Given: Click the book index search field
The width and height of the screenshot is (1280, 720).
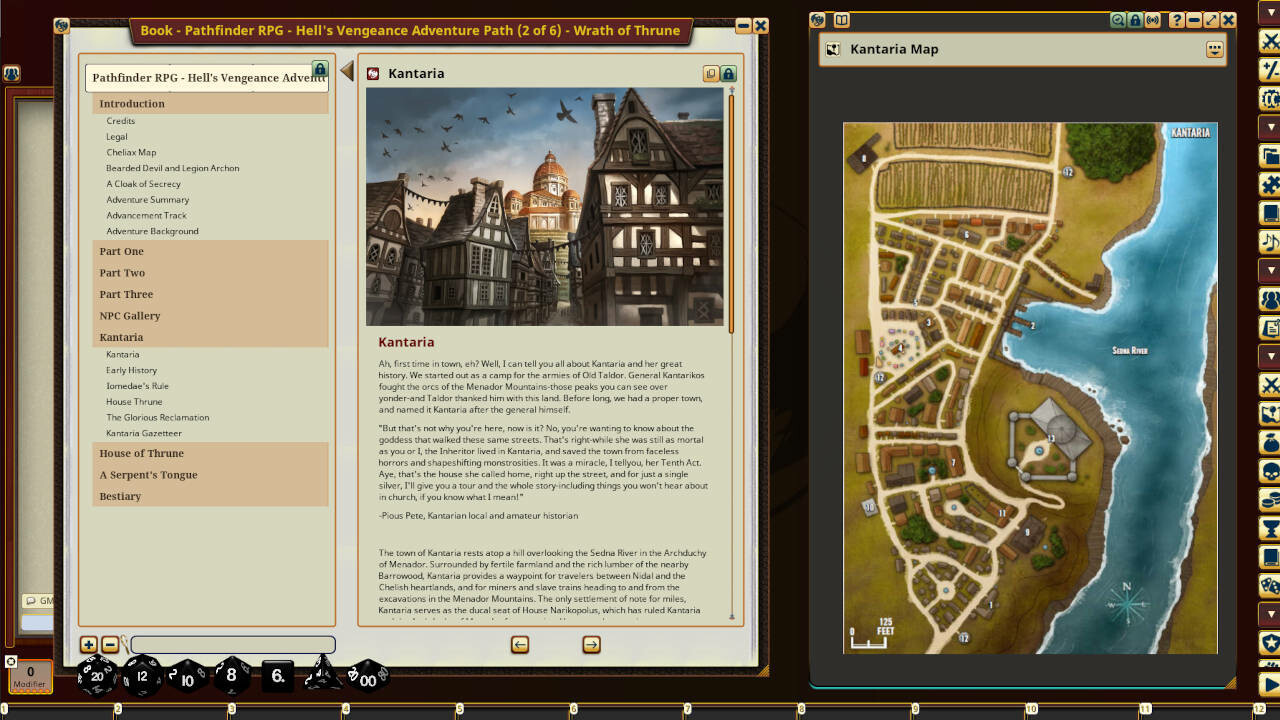Looking at the screenshot, I should coord(233,645).
